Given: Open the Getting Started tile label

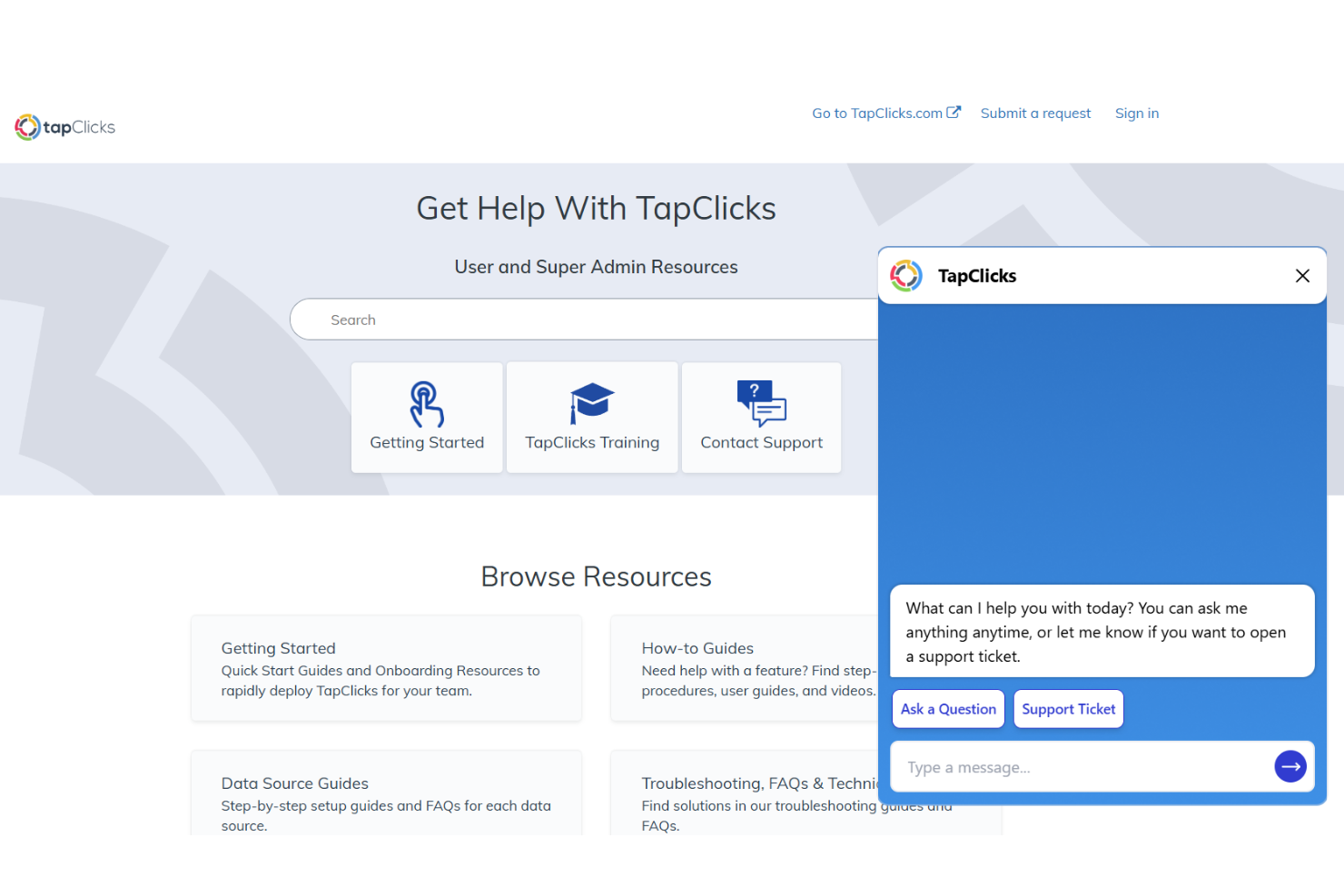Looking at the screenshot, I should pyautogui.click(x=427, y=442).
